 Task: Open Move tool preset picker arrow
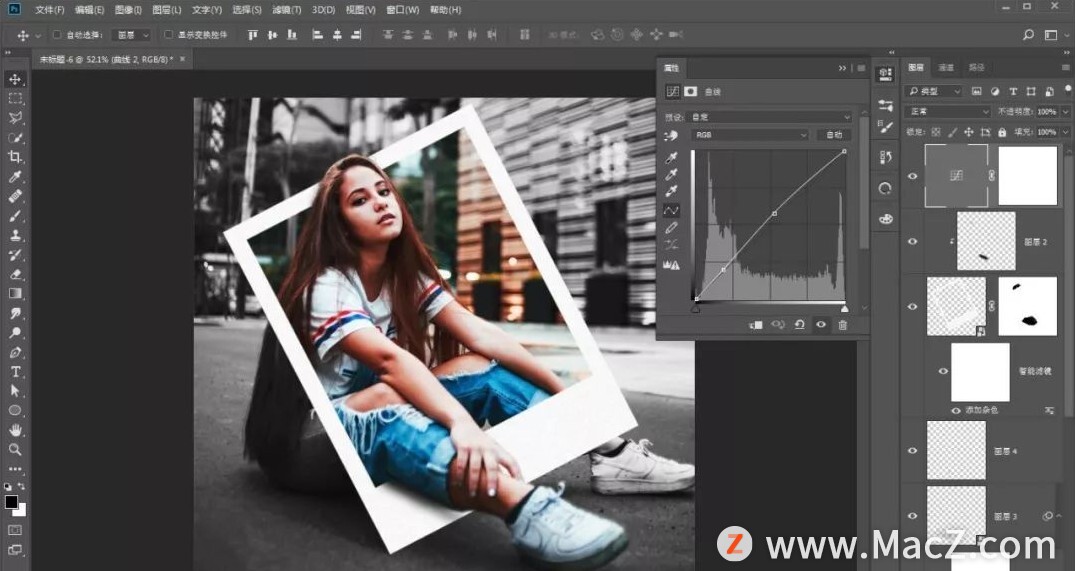coord(38,35)
